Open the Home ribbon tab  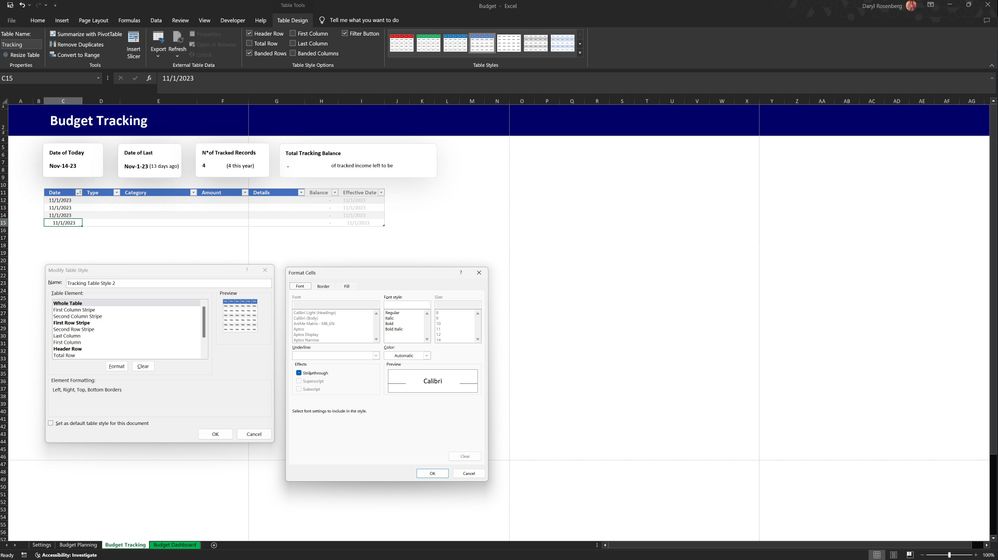pos(38,20)
